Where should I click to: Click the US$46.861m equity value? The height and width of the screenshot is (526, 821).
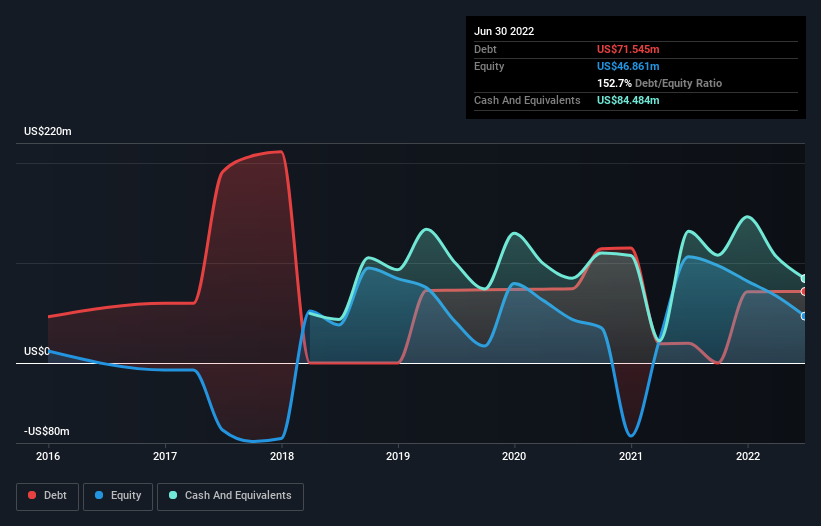tap(628, 66)
